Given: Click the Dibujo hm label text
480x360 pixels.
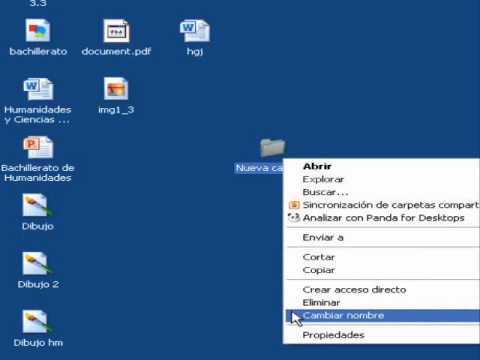Looking at the screenshot, I should coord(38,343).
